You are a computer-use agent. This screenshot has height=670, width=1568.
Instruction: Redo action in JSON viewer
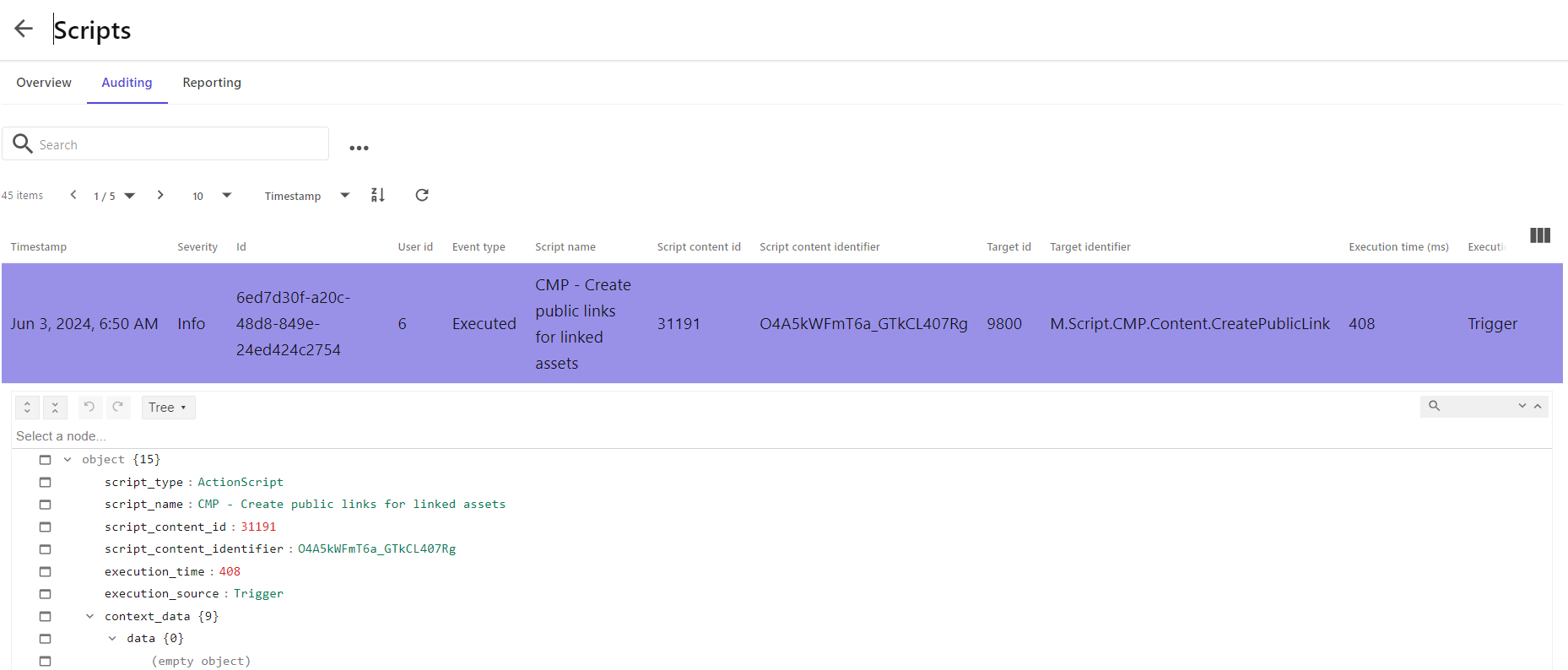point(118,407)
